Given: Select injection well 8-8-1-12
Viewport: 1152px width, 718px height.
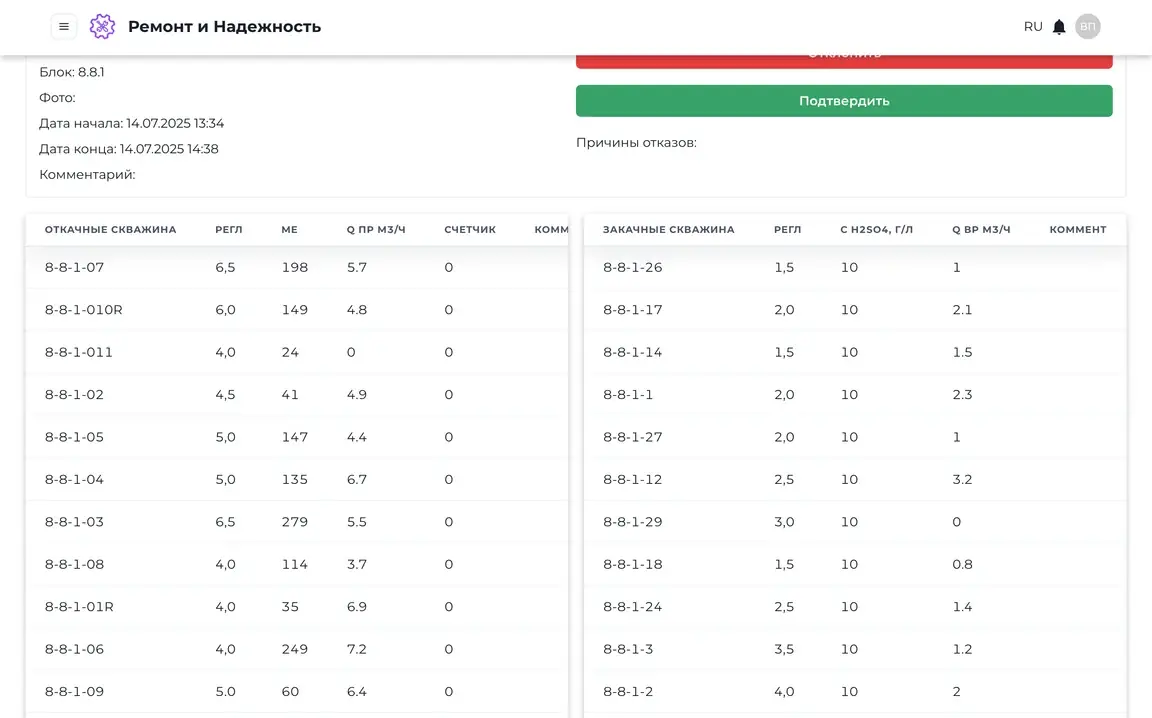Looking at the screenshot, I should (855, 479).
